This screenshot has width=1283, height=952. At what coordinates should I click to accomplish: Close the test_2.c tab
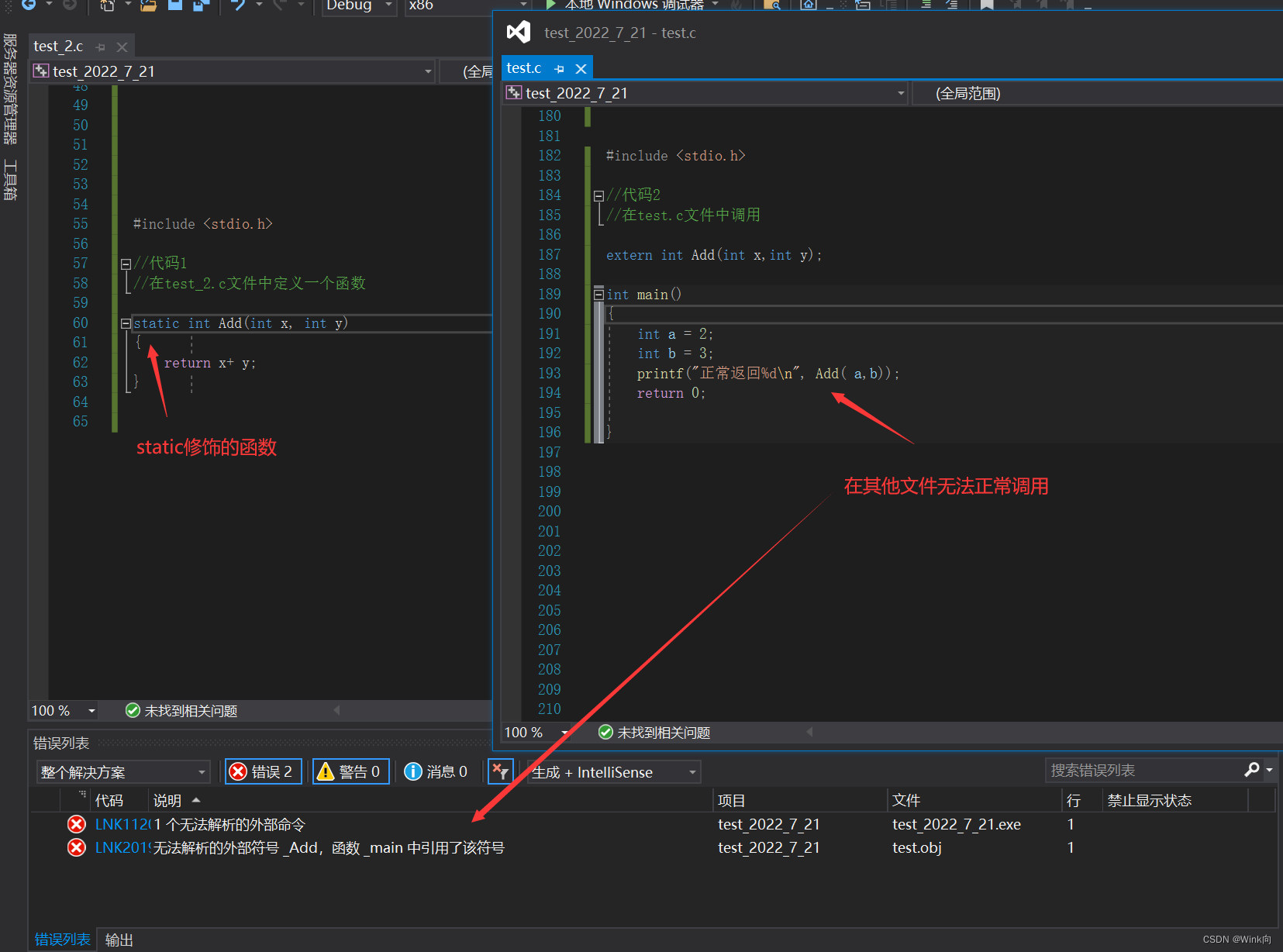(x=122, y=47)
